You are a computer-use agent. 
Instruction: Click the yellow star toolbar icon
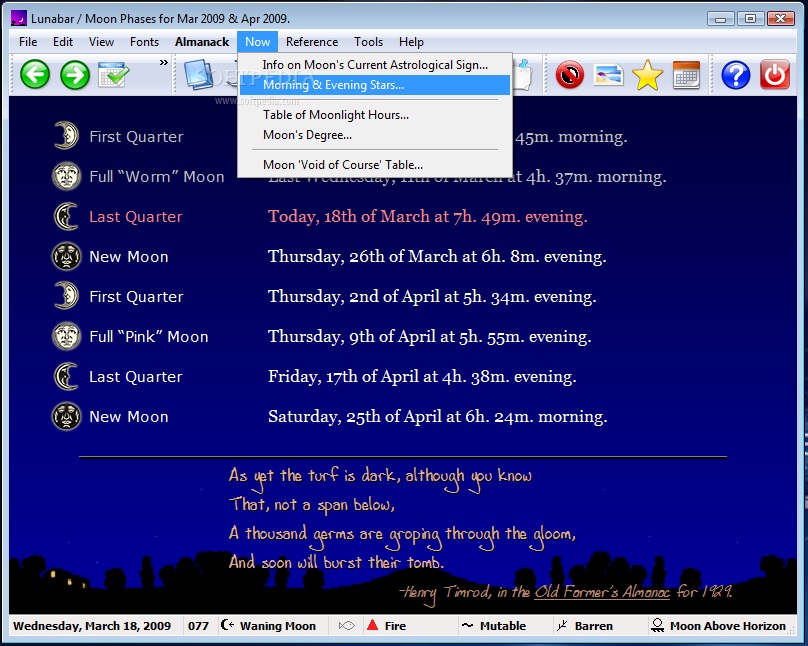point(647,75)
